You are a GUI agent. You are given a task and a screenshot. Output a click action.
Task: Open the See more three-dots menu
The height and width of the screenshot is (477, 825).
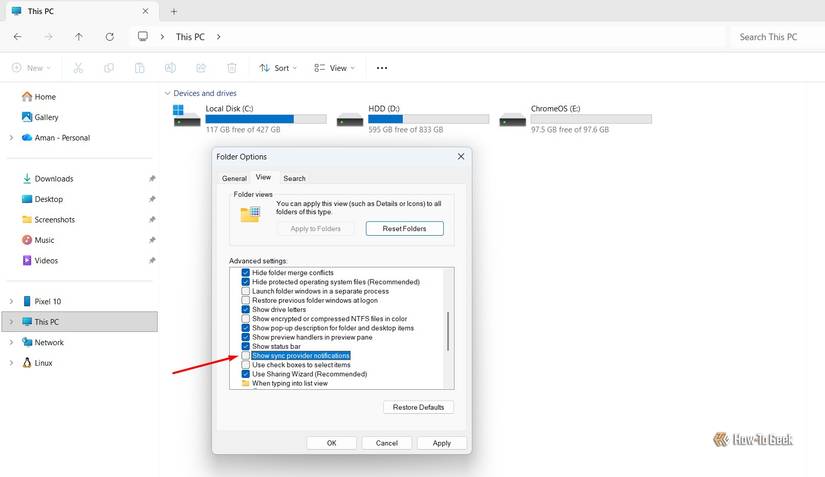coord(381,68)
